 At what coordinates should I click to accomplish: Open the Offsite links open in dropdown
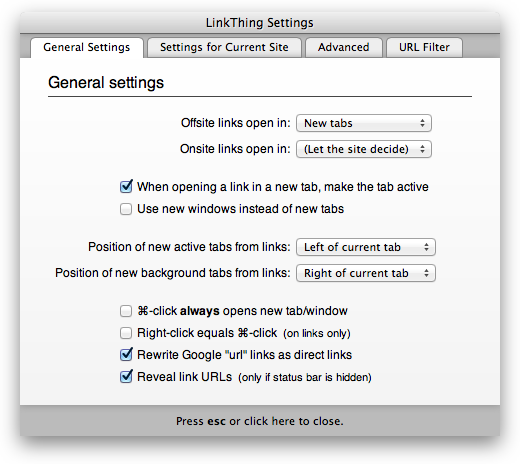coord(364,123)
